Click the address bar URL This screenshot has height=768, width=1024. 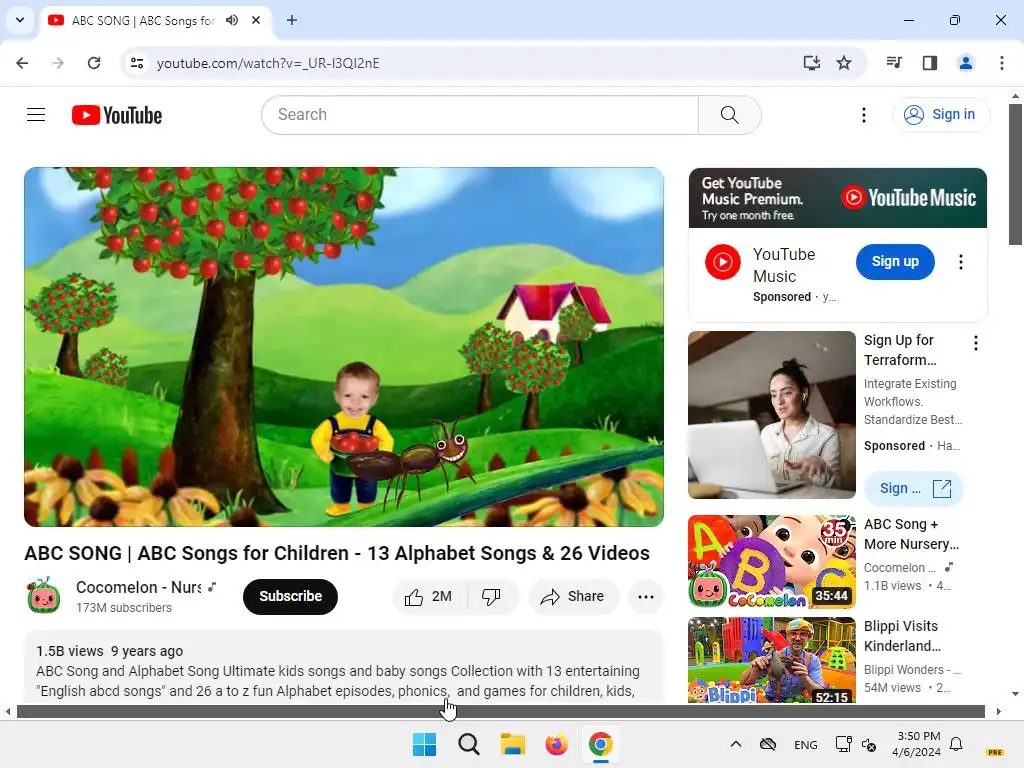(268, 63)
